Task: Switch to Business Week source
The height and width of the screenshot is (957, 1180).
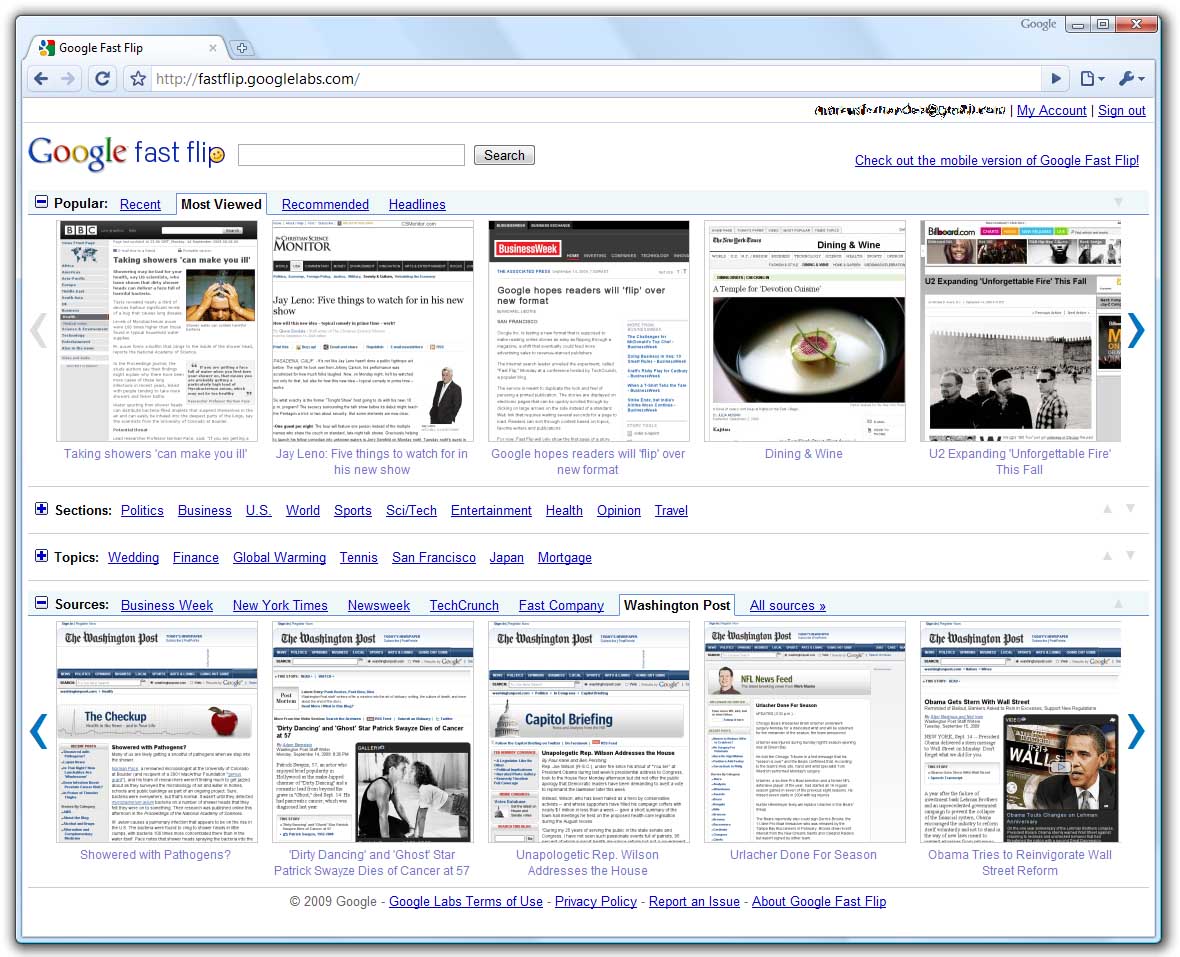Action: [x=166, y=606]
